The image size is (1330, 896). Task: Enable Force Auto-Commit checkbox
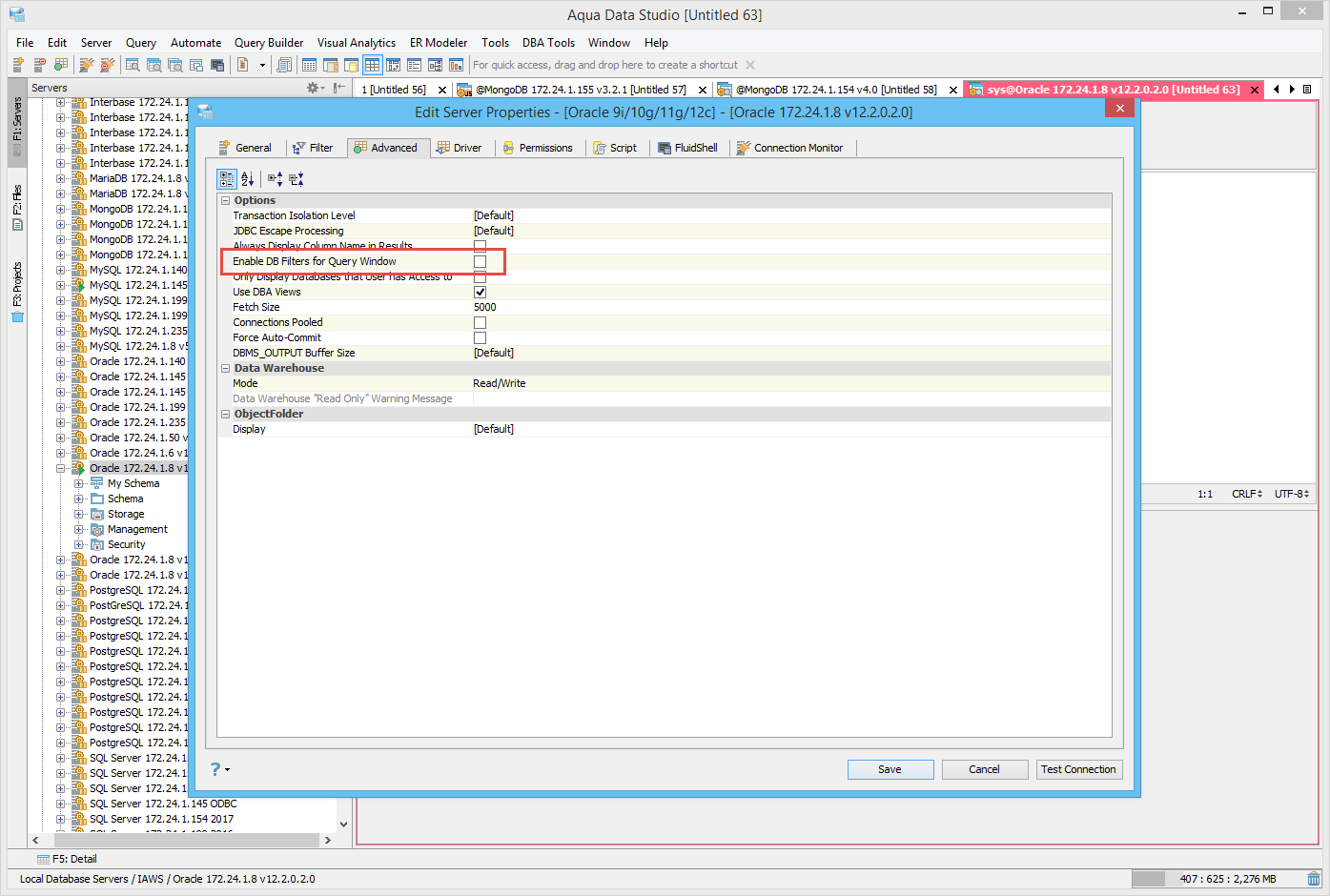click(x=480, y=337)
